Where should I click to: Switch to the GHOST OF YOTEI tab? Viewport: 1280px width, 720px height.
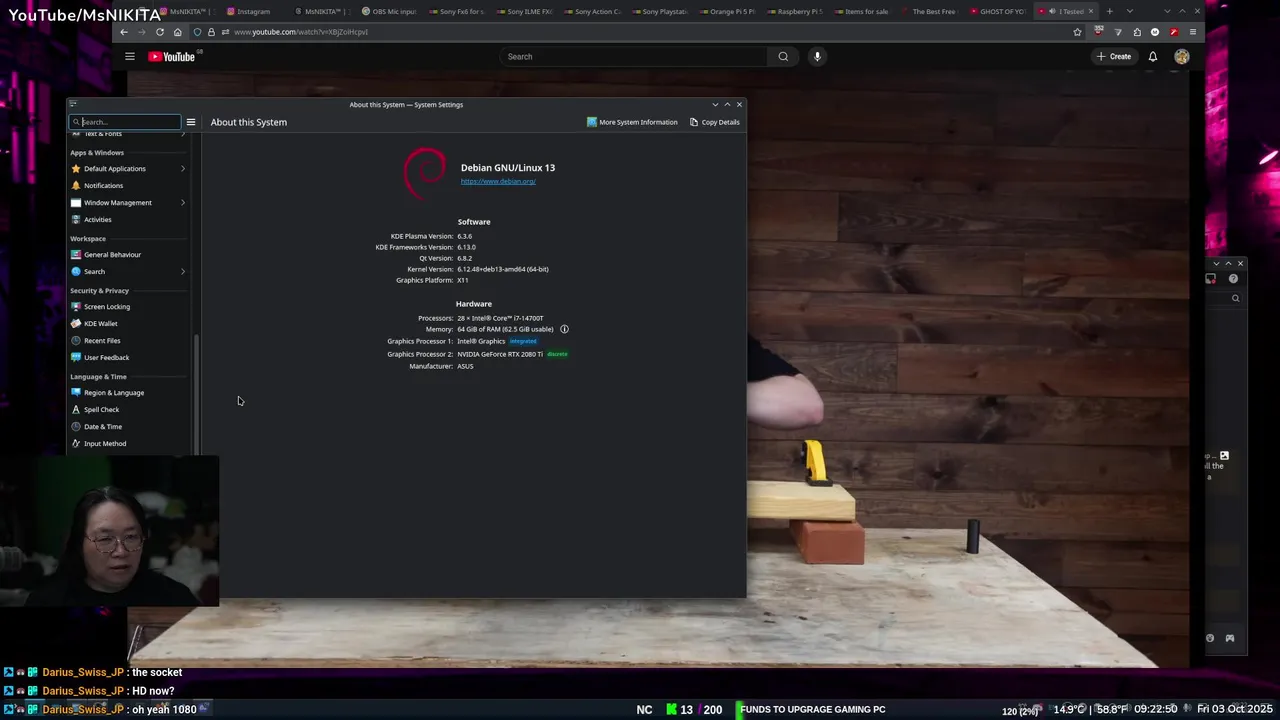[x=998, y=11]
